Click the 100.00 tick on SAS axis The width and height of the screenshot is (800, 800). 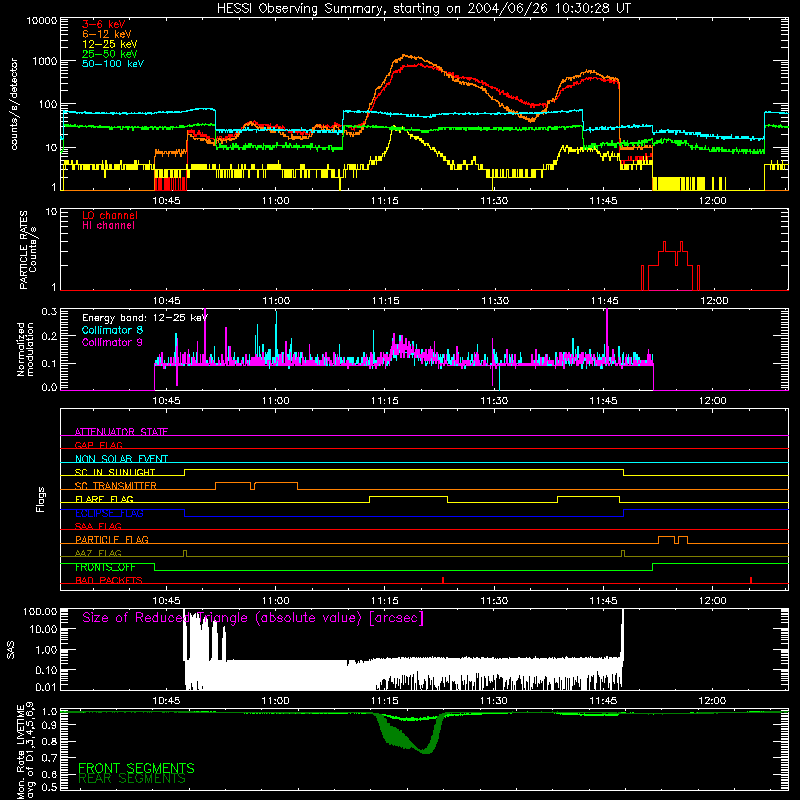pos(40,612)
